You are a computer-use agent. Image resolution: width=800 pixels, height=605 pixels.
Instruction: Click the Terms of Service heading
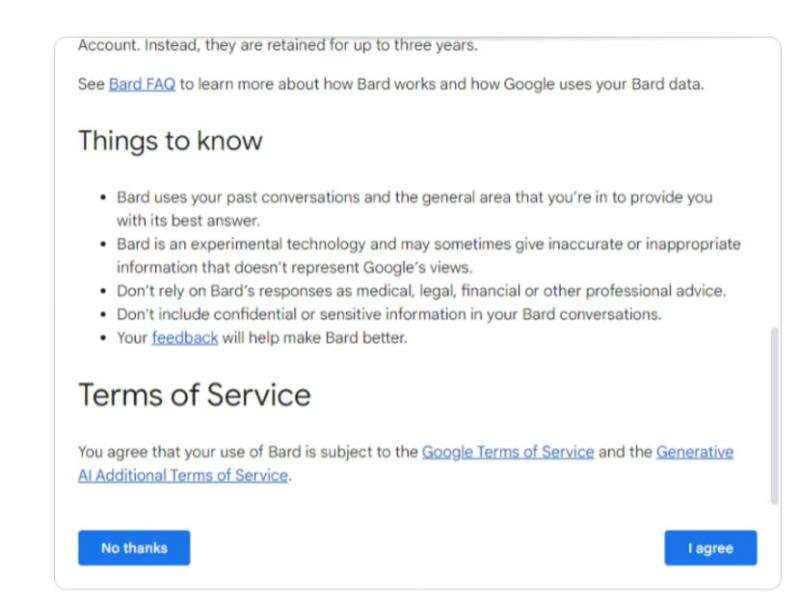[x=194, y=395]
